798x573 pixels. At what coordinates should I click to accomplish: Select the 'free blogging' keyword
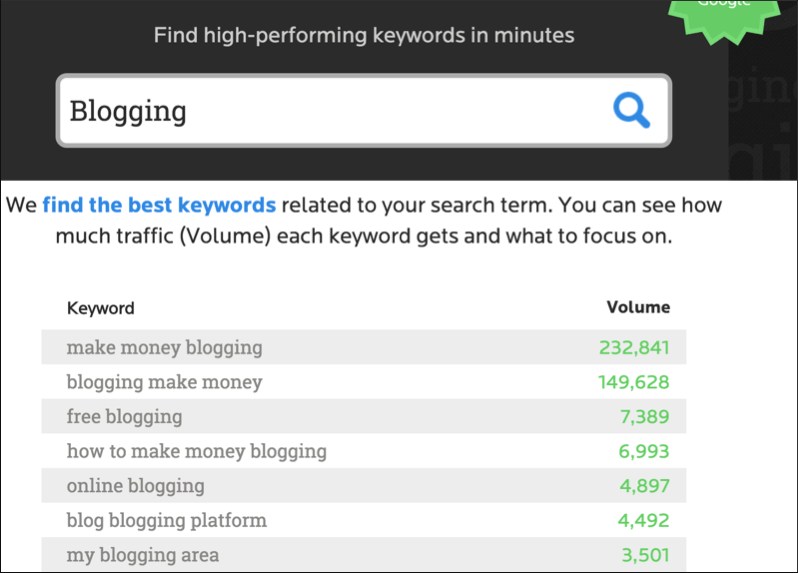click(124, 416)
